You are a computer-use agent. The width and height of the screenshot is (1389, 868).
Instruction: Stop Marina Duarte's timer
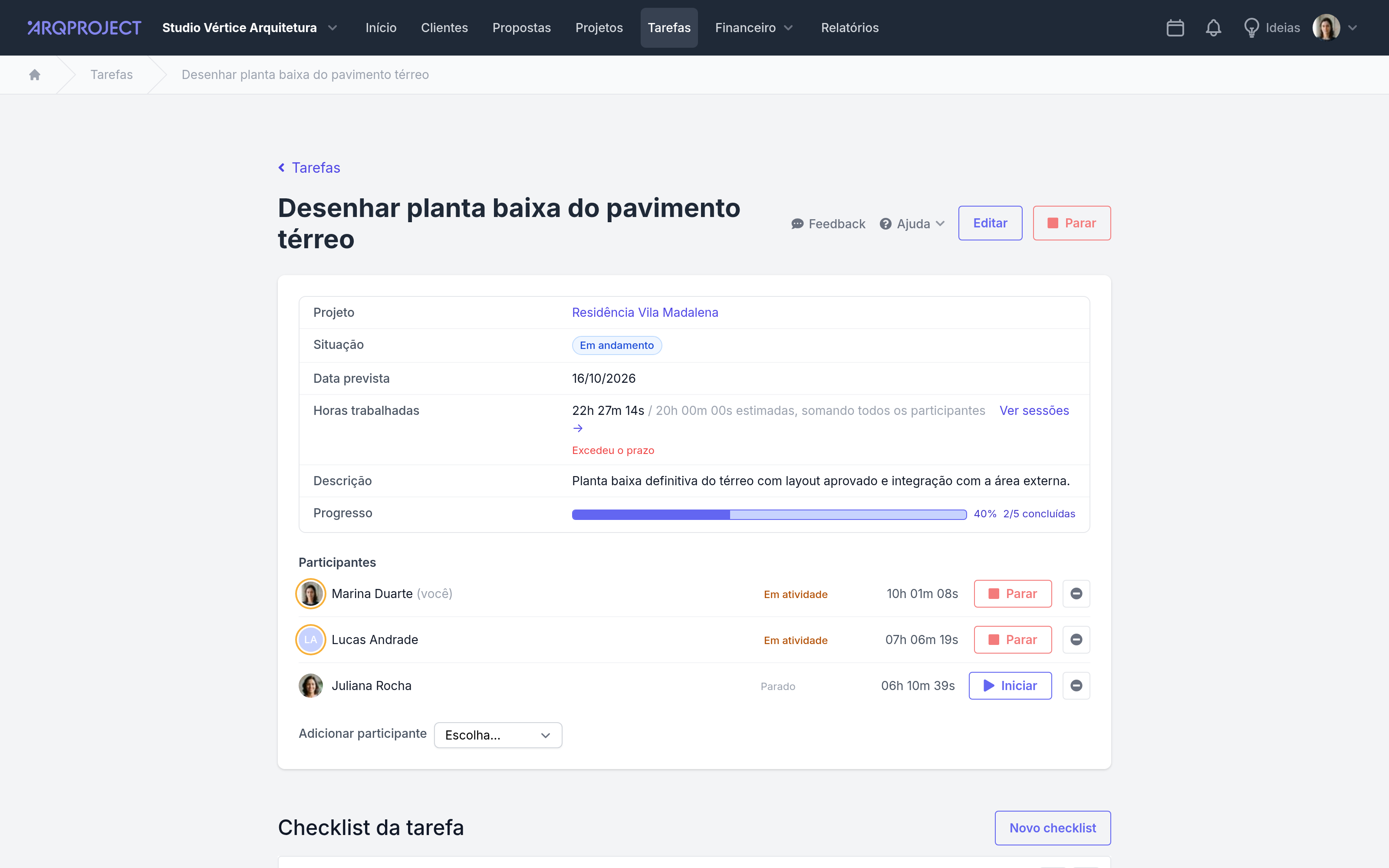(1013, 594)
